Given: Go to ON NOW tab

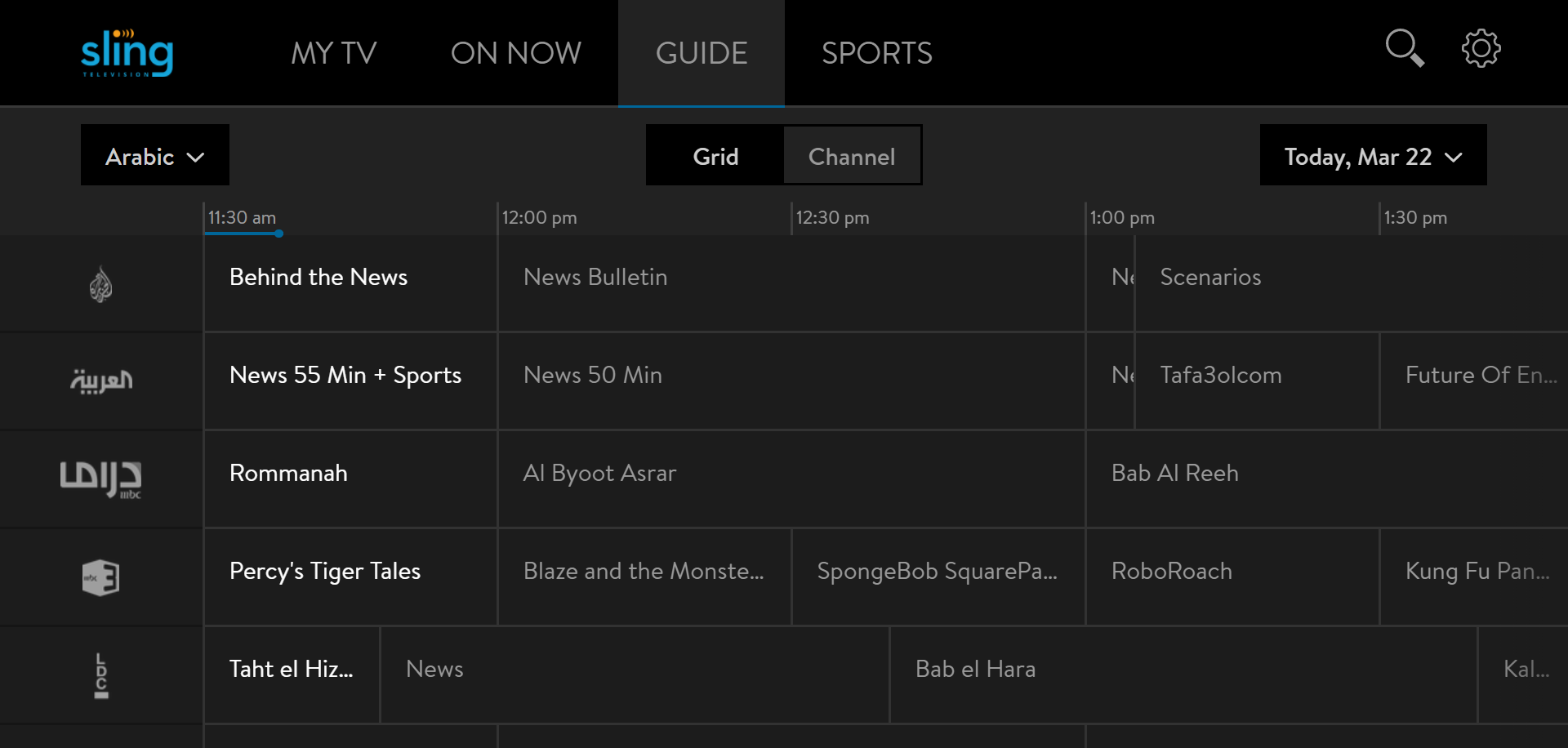Looking at the screenshot, I should tap(516, 53).
